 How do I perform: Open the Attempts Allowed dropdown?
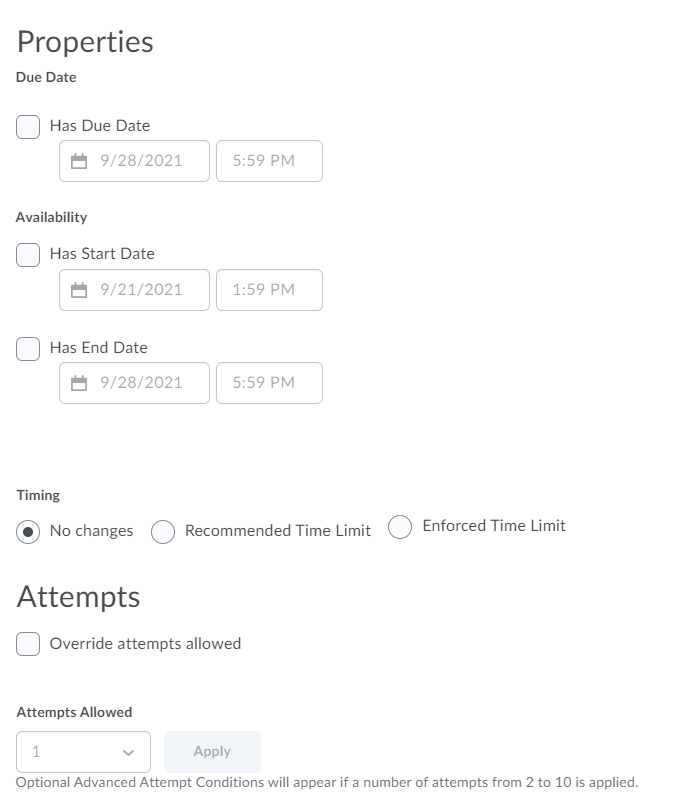click(x=83, y=752)
